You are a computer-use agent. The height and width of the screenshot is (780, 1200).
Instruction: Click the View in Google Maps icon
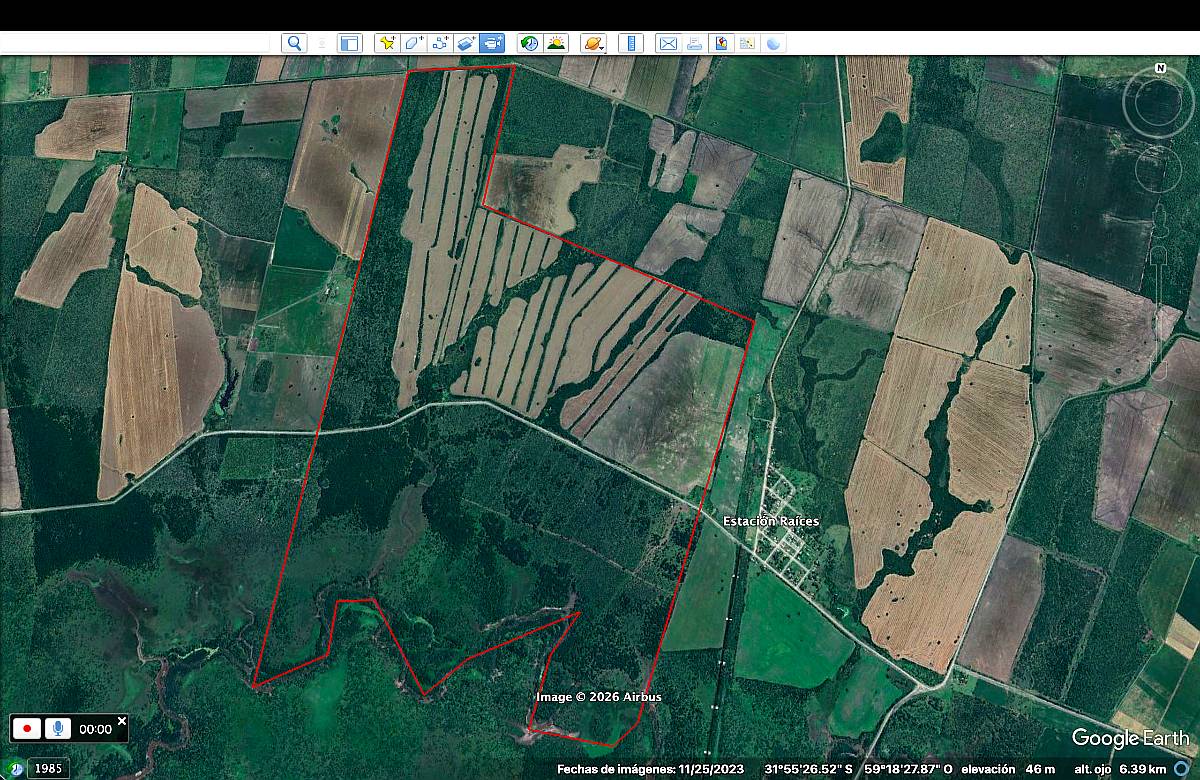tap(746, 43)
